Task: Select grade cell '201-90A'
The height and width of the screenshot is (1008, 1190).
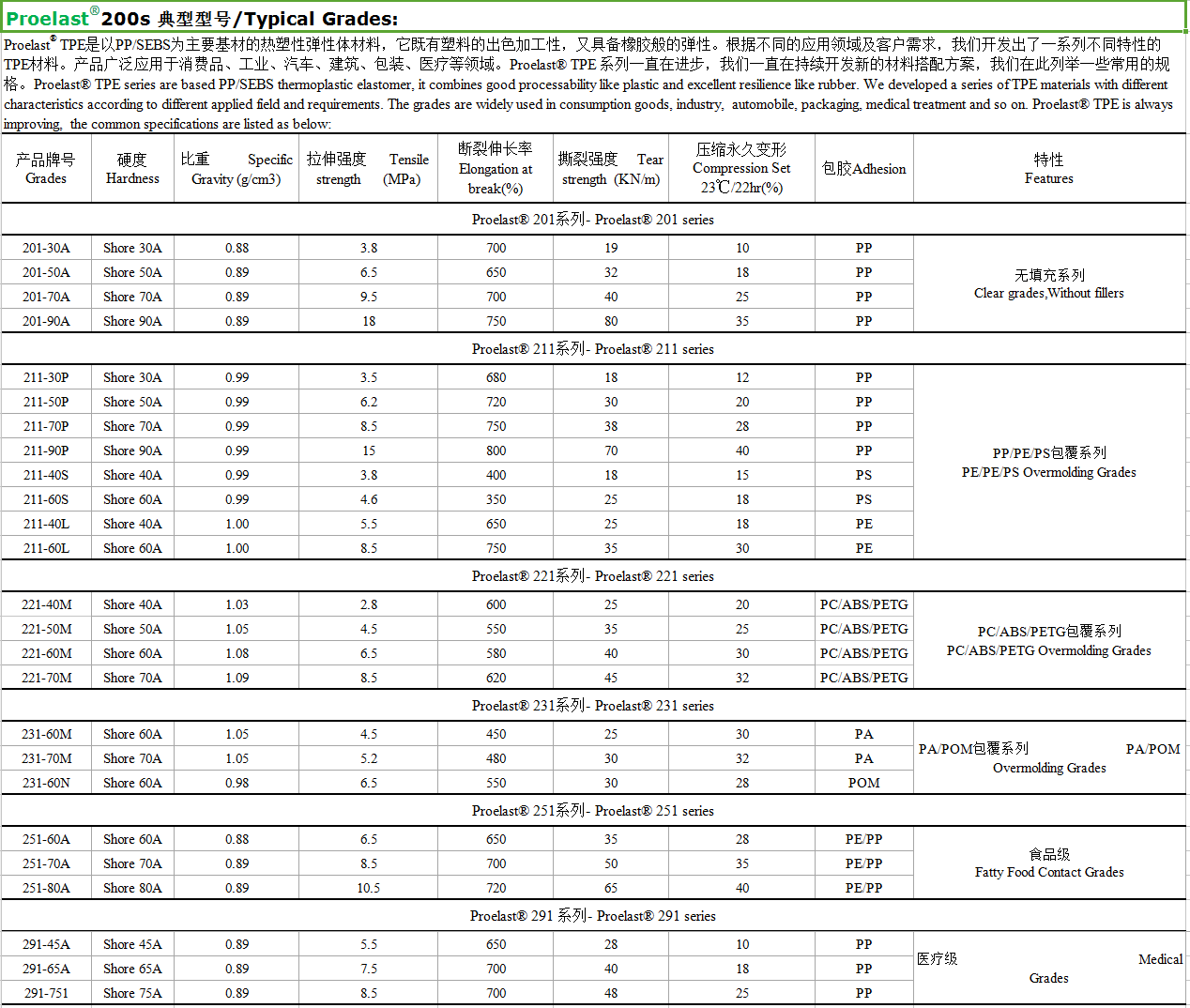Action: click(x=46, y=321)
